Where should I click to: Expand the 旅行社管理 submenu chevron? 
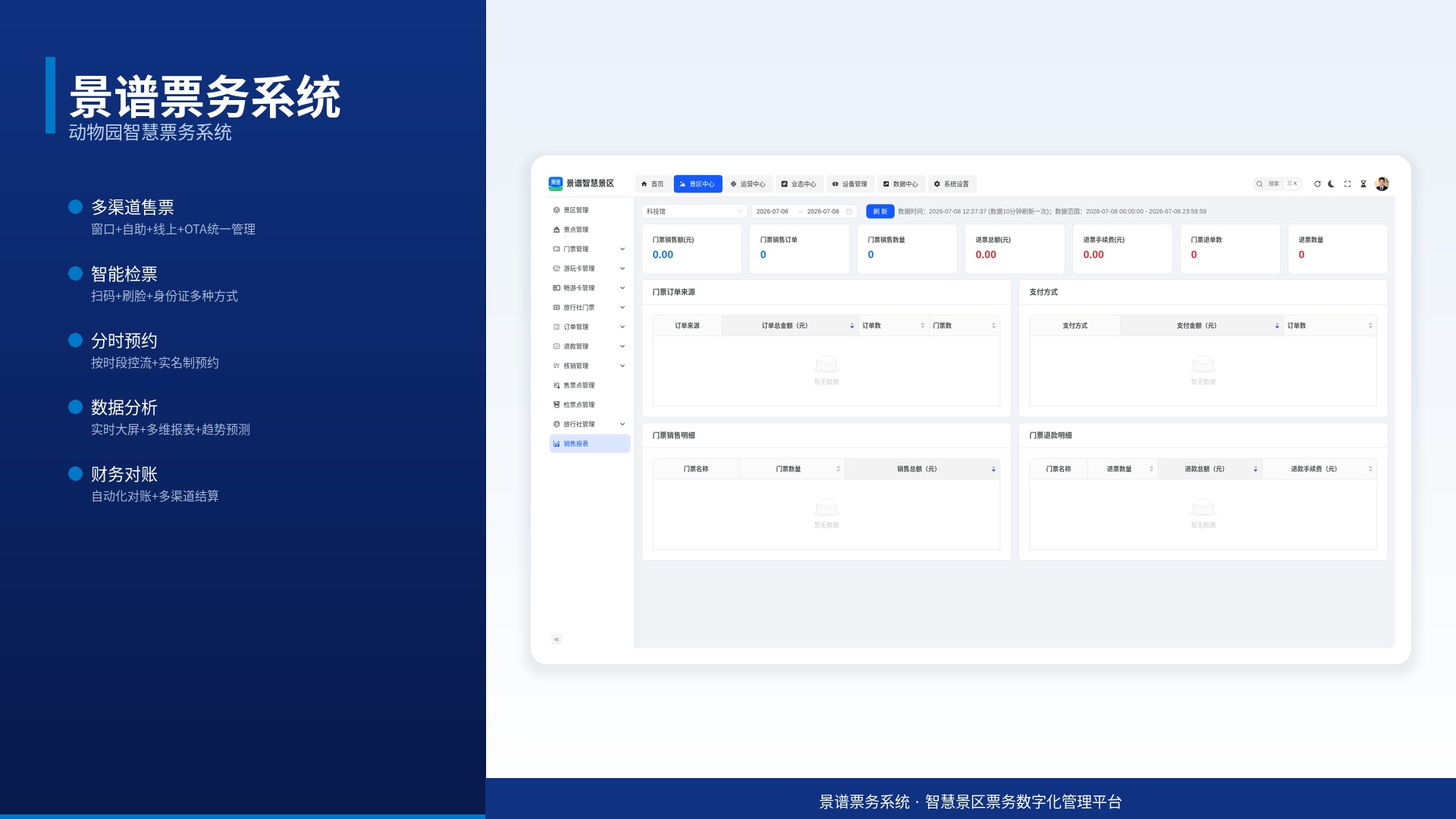click(x=623, y=424)
